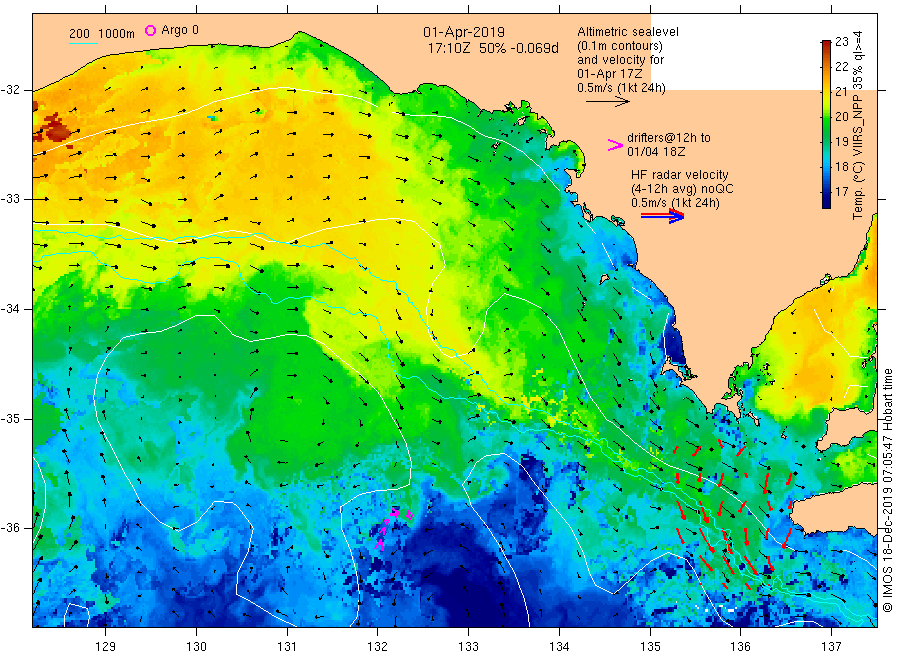Click the 'drifters@12h to' label
Viewport: 900px width, 660px height.
[x=669, y=138]
